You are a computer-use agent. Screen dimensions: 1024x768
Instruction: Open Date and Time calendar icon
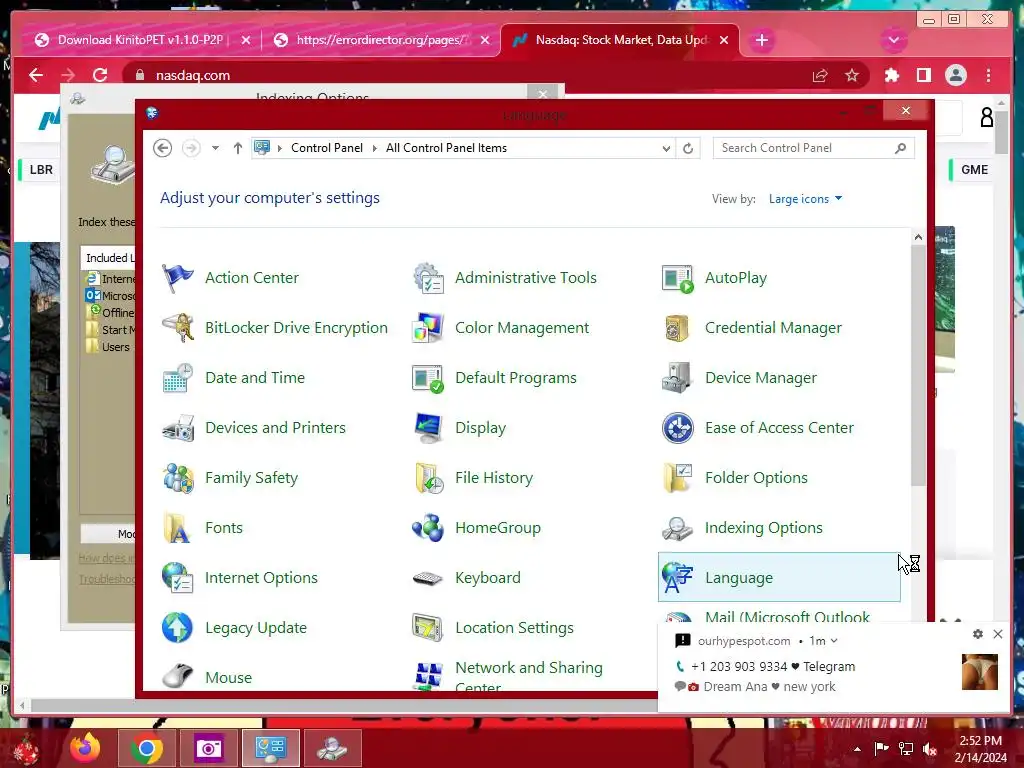tap(178, 378)
